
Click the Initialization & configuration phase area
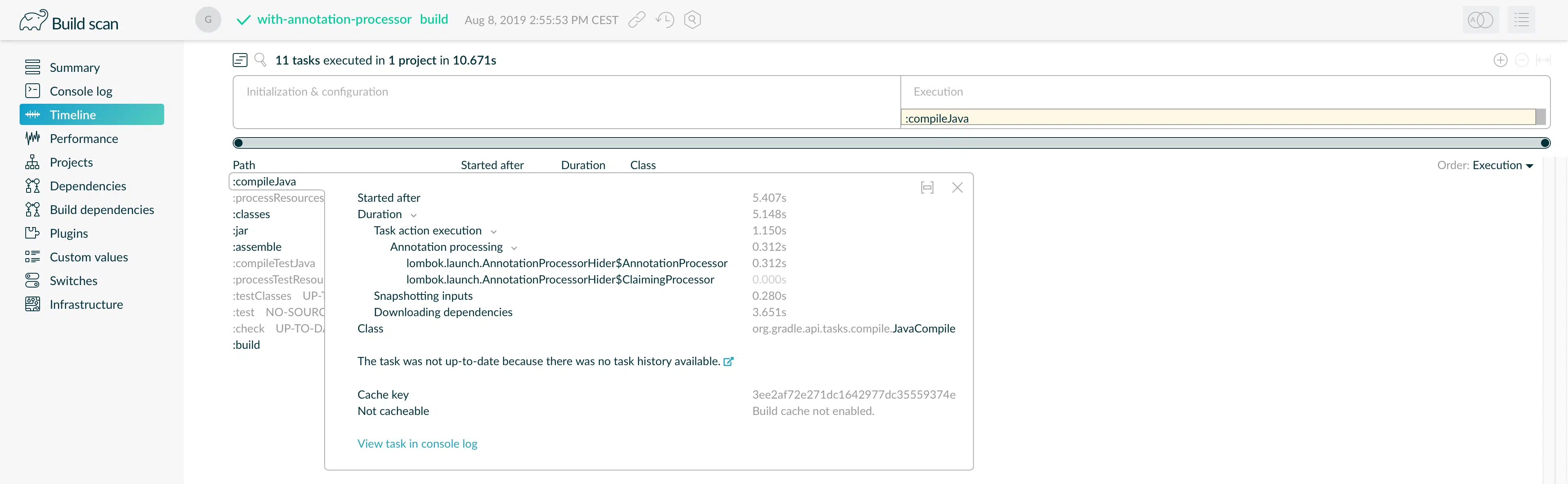tap(567, 102)
